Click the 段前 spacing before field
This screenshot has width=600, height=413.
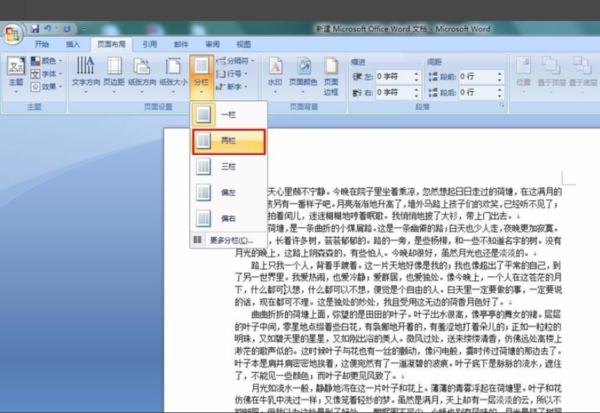pyautogui.click(x=481, y=77)
